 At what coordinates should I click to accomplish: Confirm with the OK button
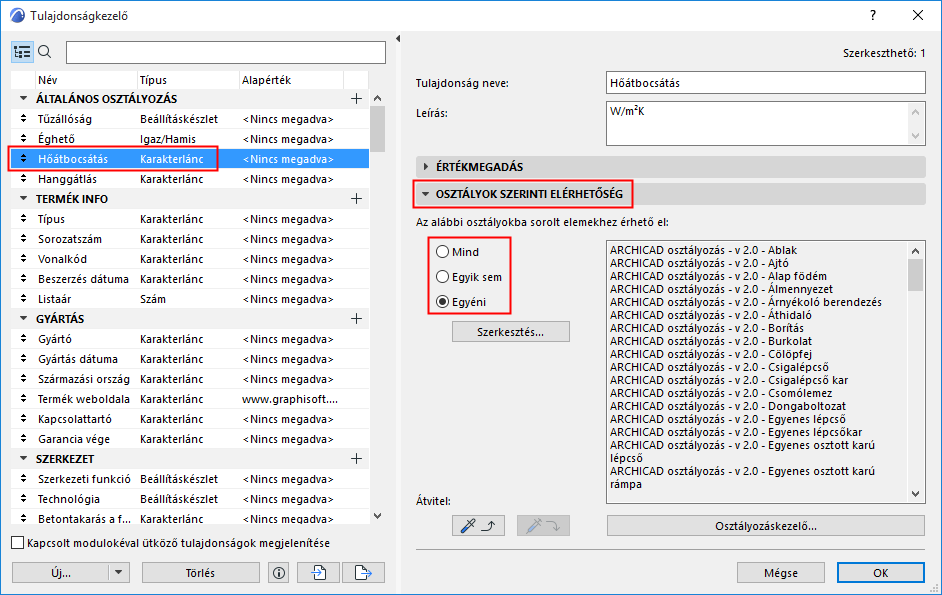pos(881,573)
